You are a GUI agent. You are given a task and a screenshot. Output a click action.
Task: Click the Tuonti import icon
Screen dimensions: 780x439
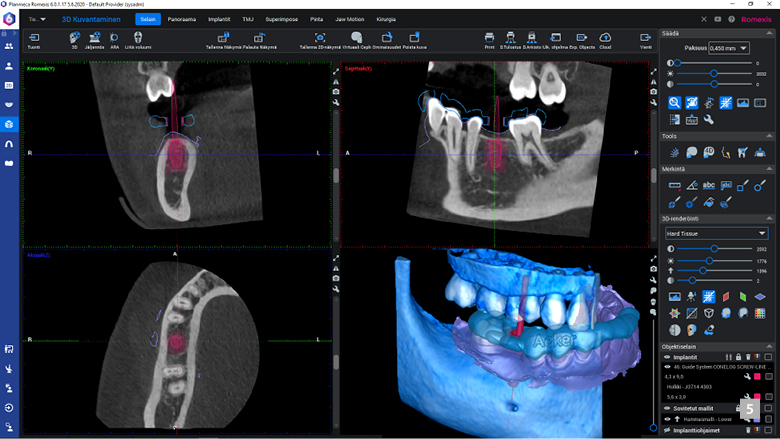[34, 38]
